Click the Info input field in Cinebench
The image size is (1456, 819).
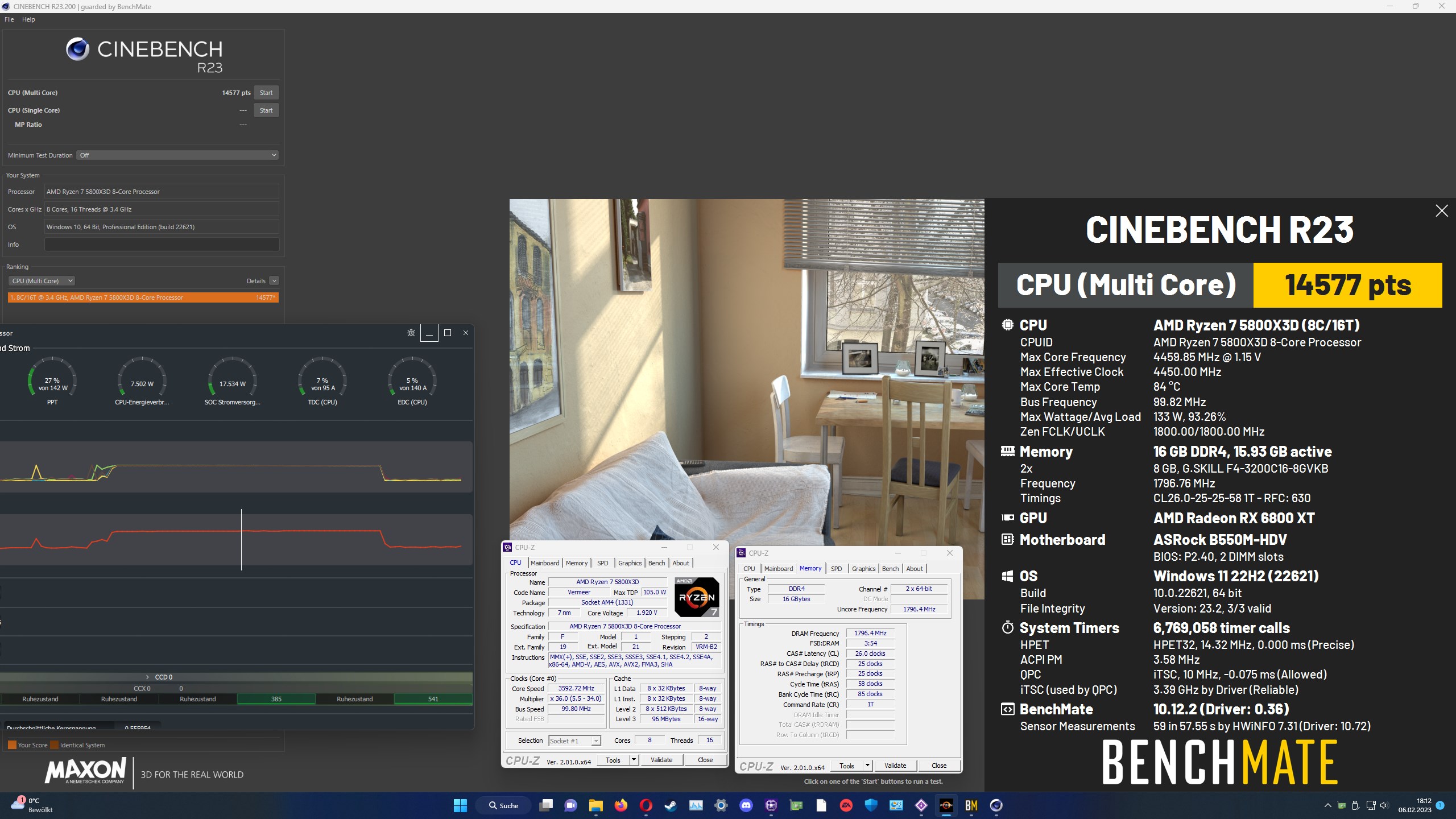click(x=162, y=245)
